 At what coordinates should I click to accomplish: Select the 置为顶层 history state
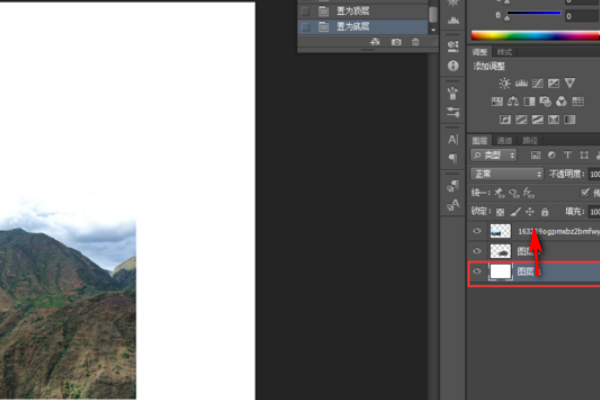click(x=363, y=11)
